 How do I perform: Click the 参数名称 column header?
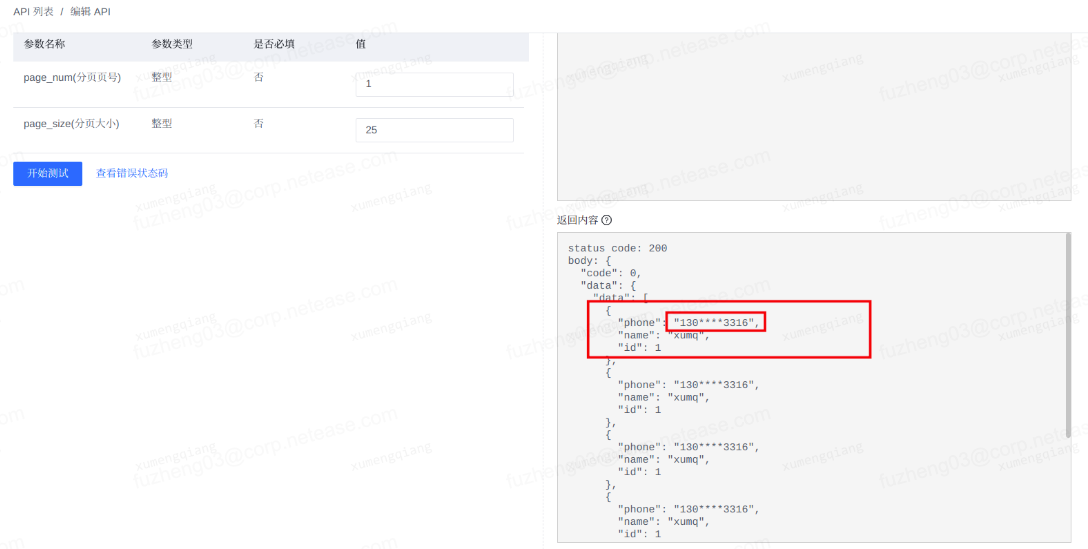[44, 45]
